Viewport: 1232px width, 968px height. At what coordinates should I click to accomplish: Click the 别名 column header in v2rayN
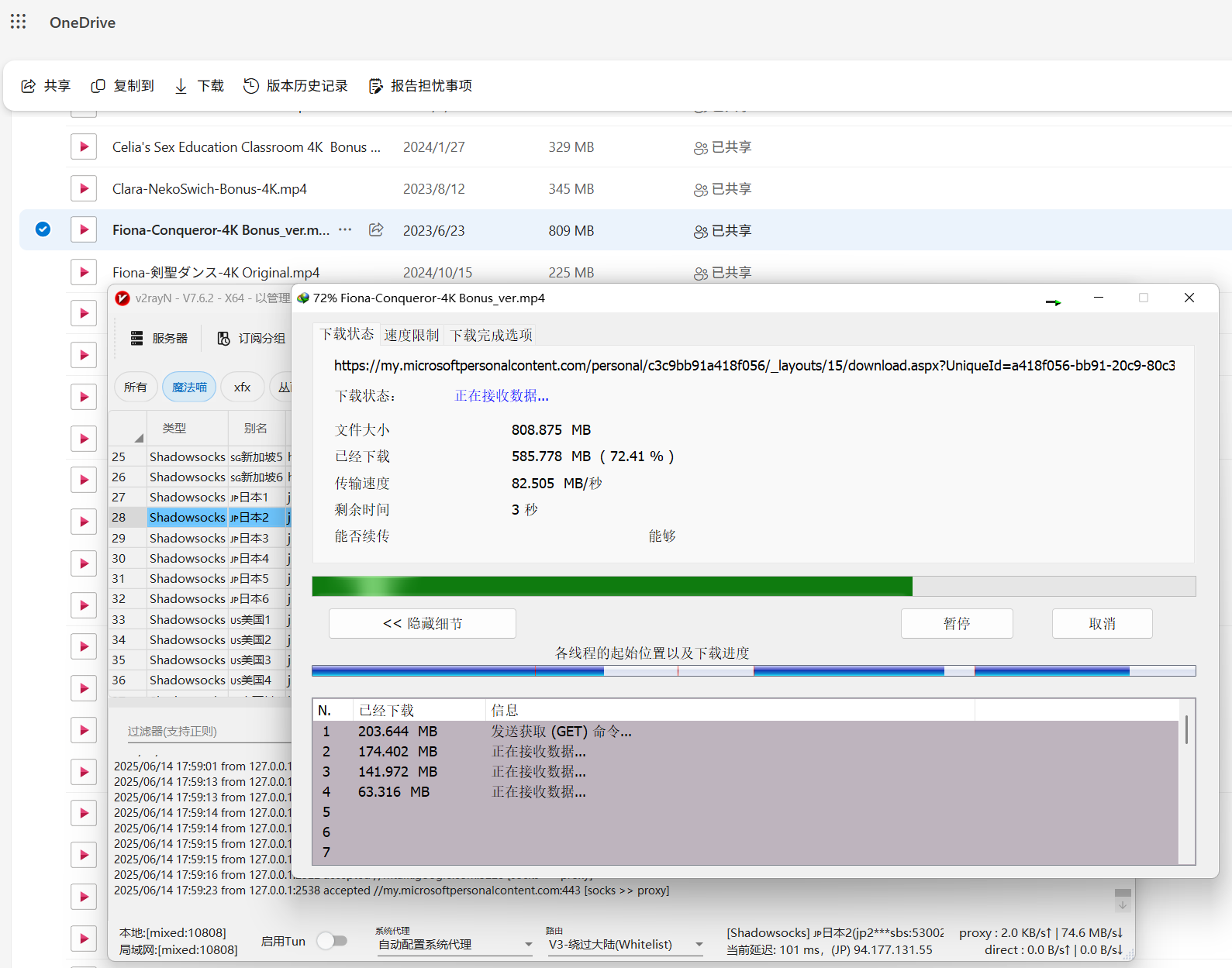257,428
